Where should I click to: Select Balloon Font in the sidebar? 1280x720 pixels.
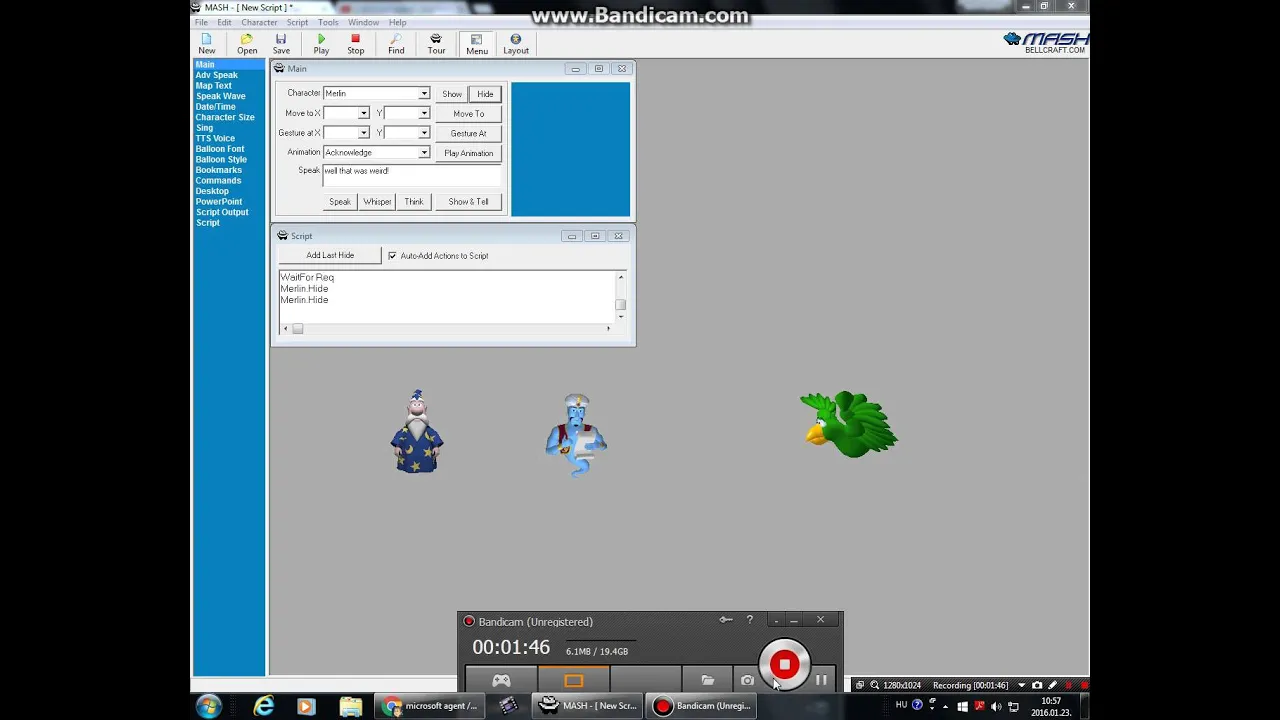click(220, 149)
